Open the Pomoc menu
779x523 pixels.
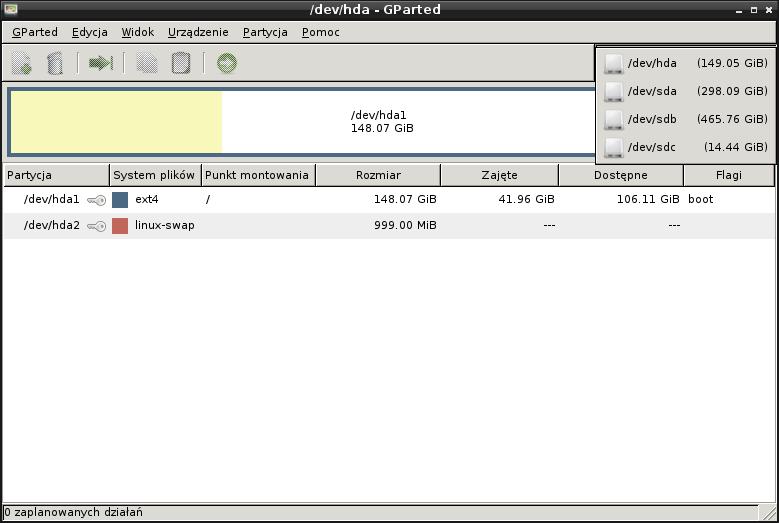[320, 32]
